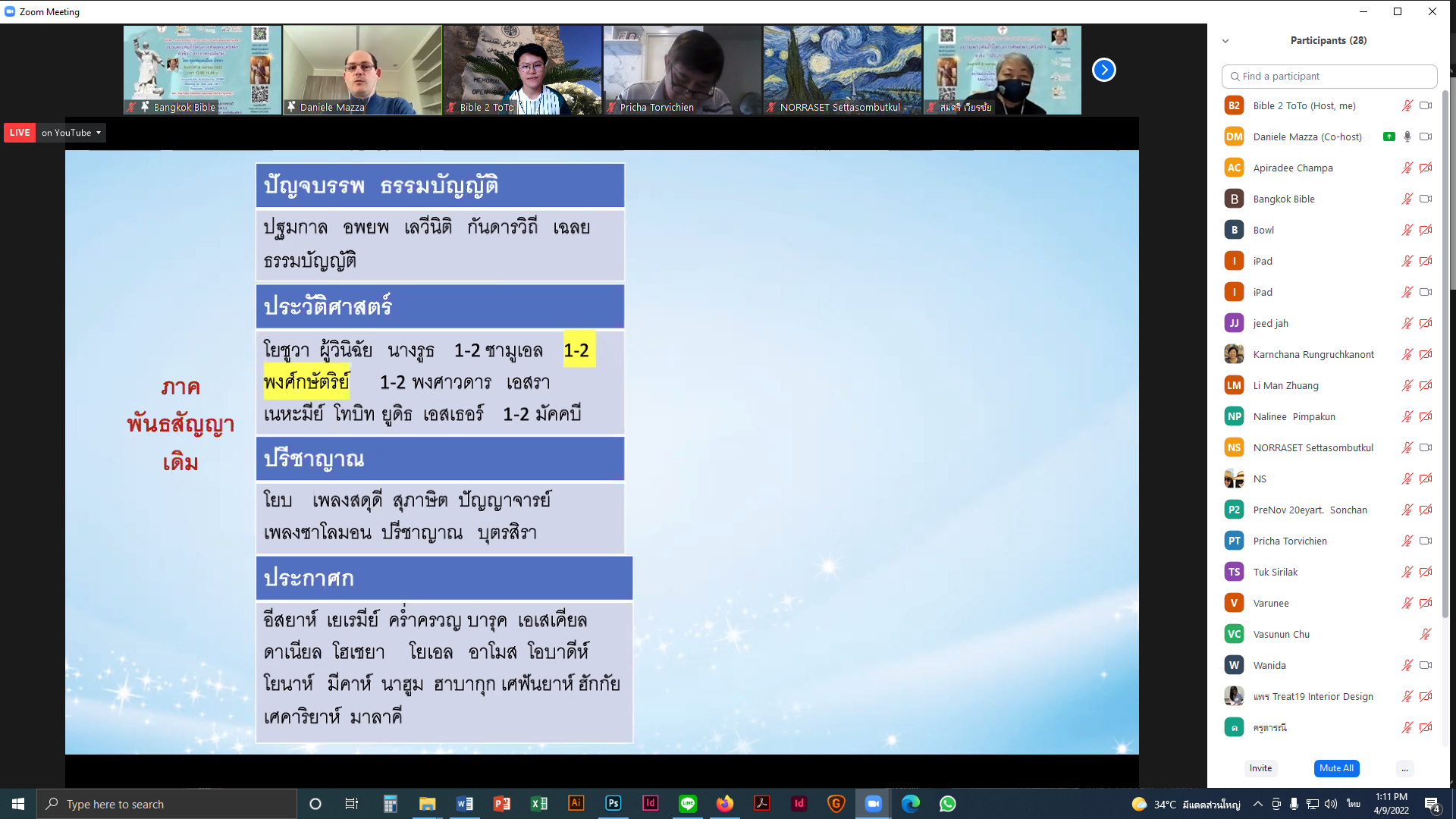Select Karnchana Rungruchkanont participant row
Screen dimensions: 1456x819
pos(1329,354)
